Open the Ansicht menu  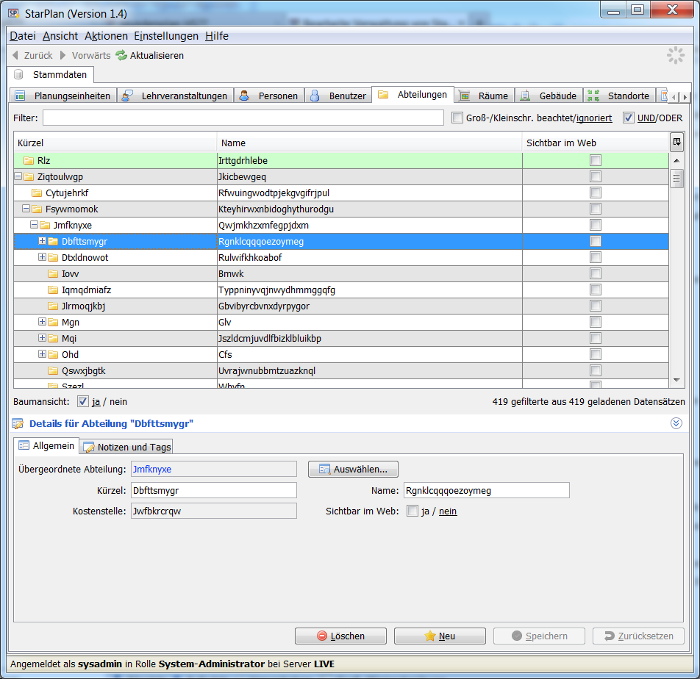click(x=60, y=36)
